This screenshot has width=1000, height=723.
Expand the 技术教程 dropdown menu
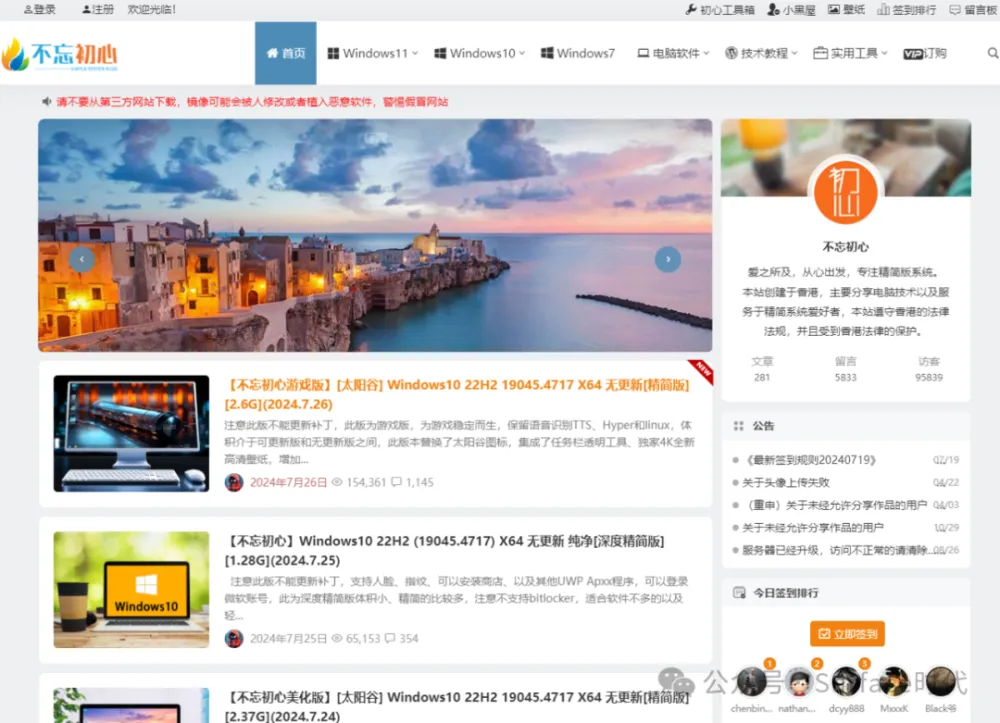(x=761, y=53)
